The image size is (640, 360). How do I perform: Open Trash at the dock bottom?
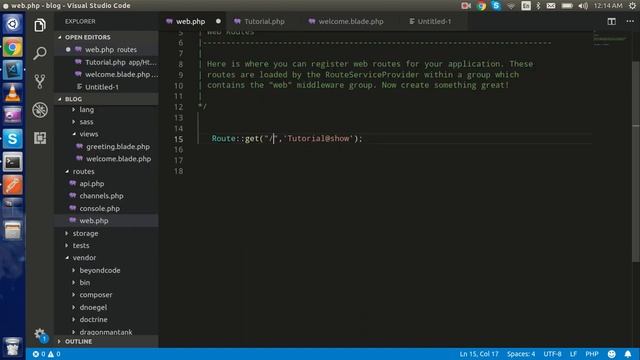pyautogui.click(x=13, y=347)
